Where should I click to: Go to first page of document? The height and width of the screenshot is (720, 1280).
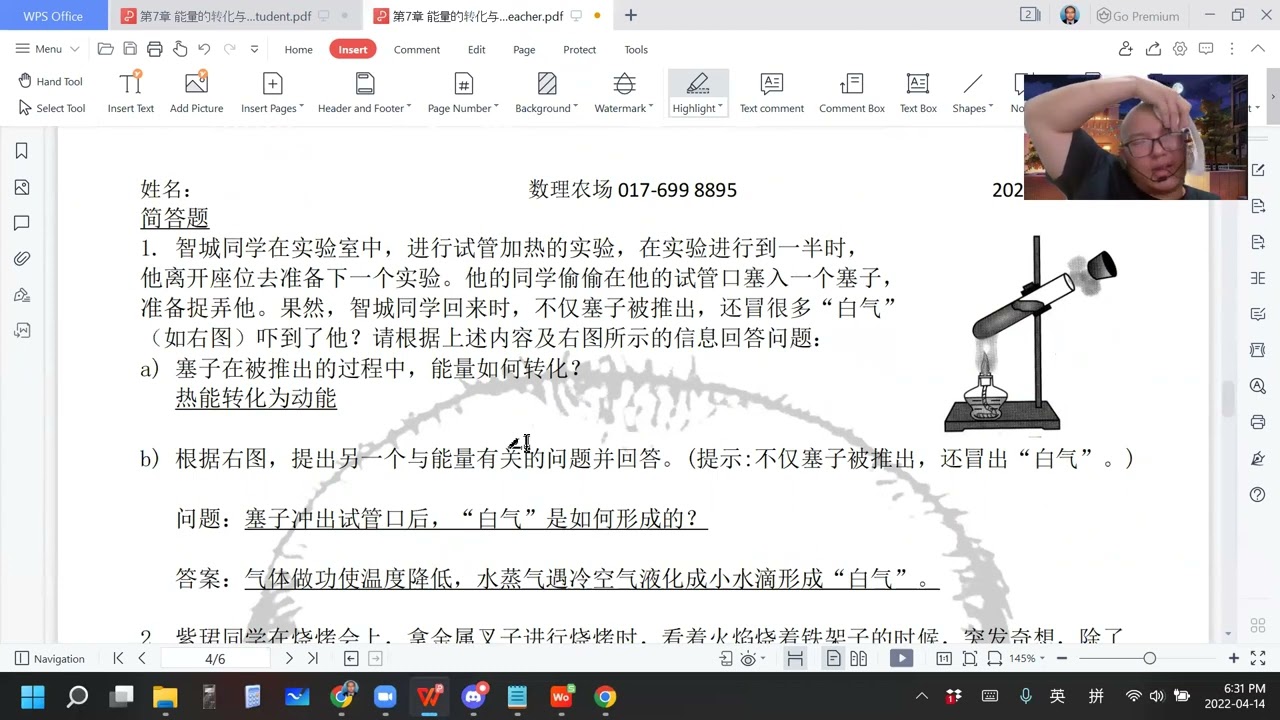(118, 658)
